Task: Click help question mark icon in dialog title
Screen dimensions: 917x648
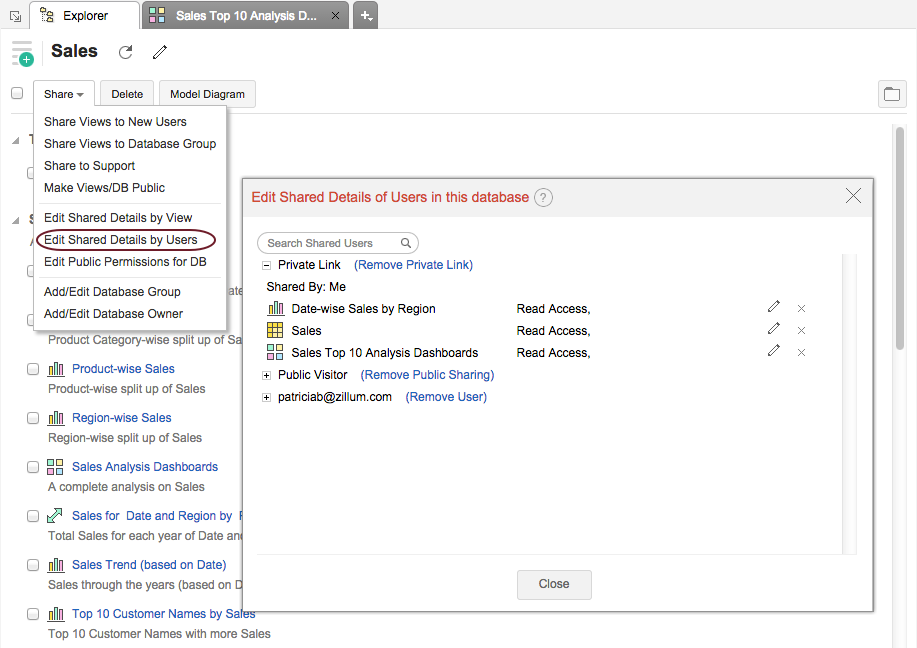Action: (543, 197)
